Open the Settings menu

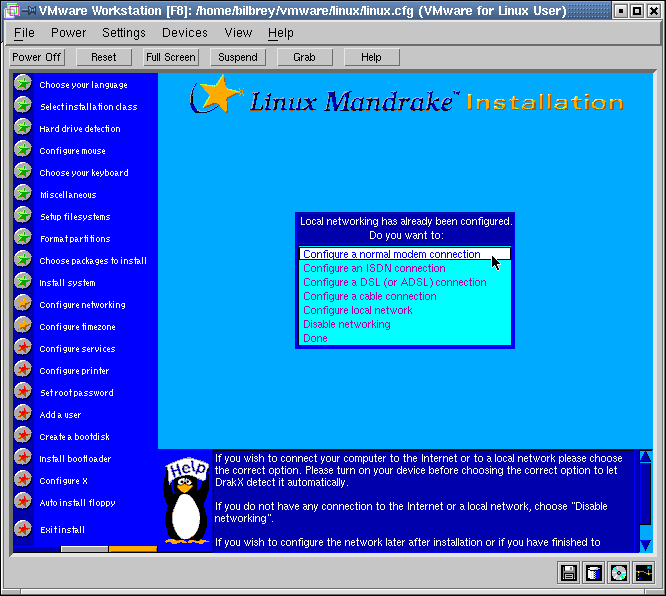click(124, 33)
